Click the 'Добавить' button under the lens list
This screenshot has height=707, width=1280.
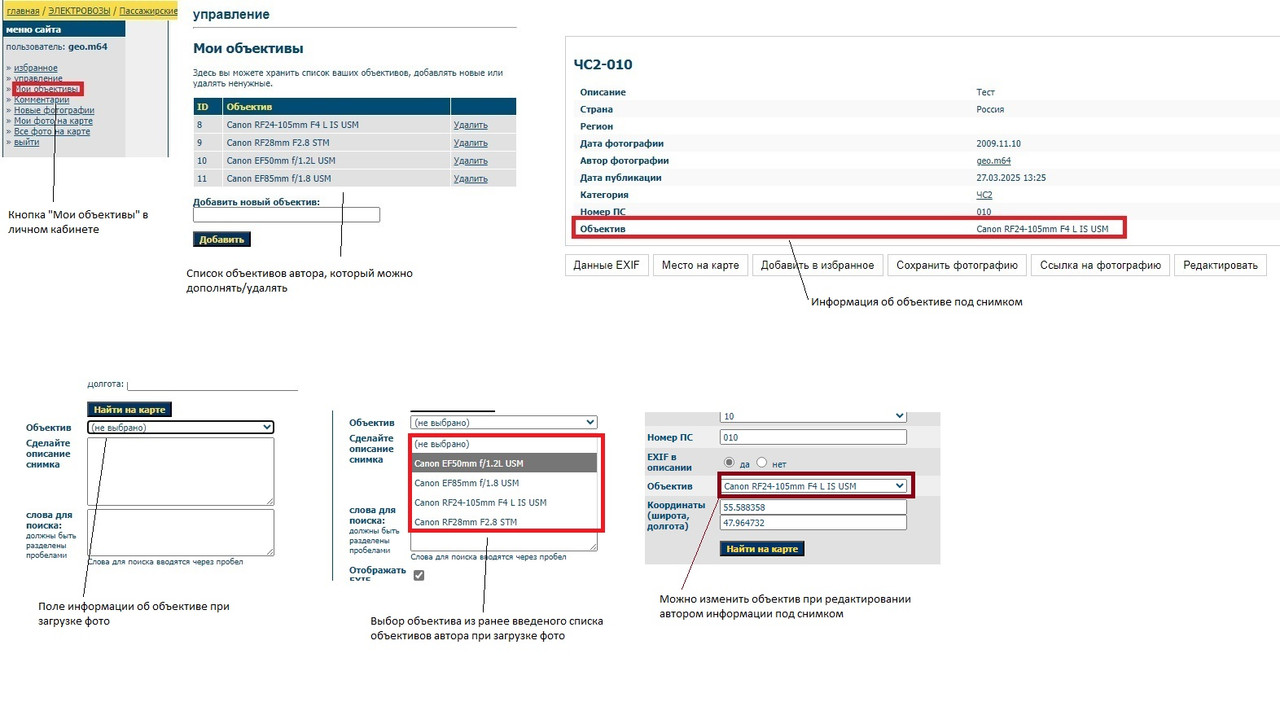coord(222,240)
